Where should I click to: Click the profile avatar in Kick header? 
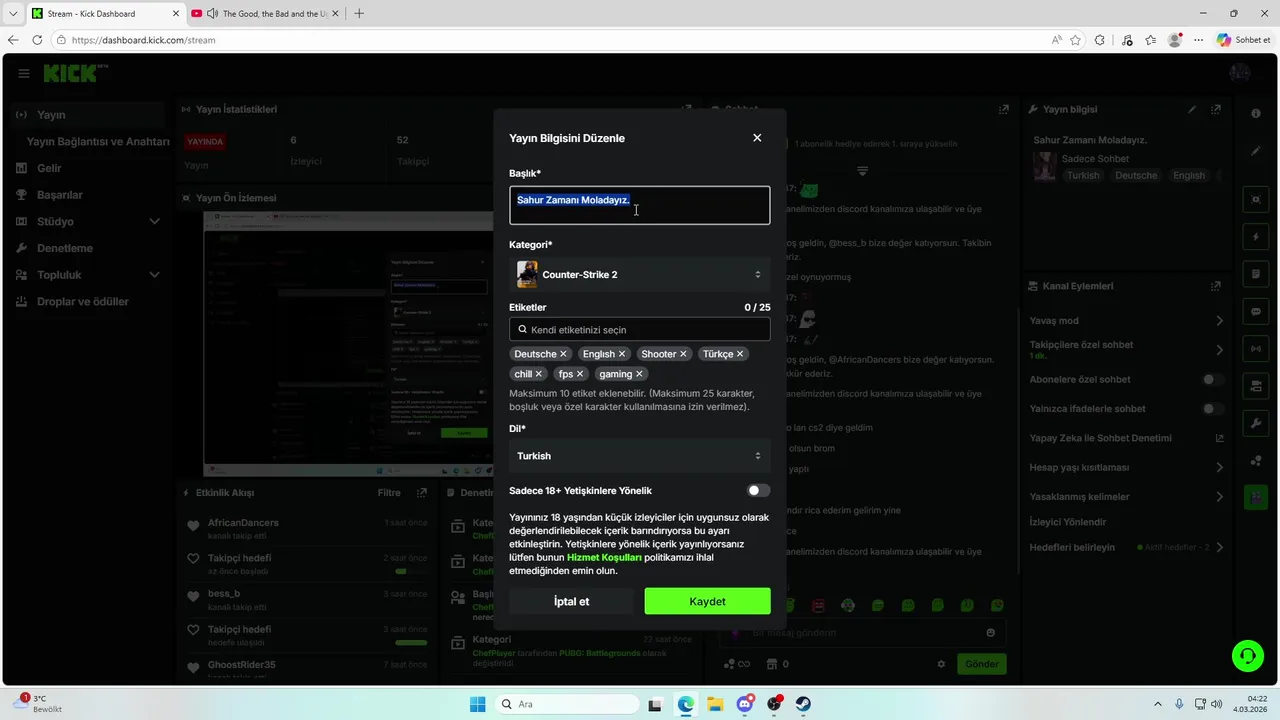coord(1239,73)
